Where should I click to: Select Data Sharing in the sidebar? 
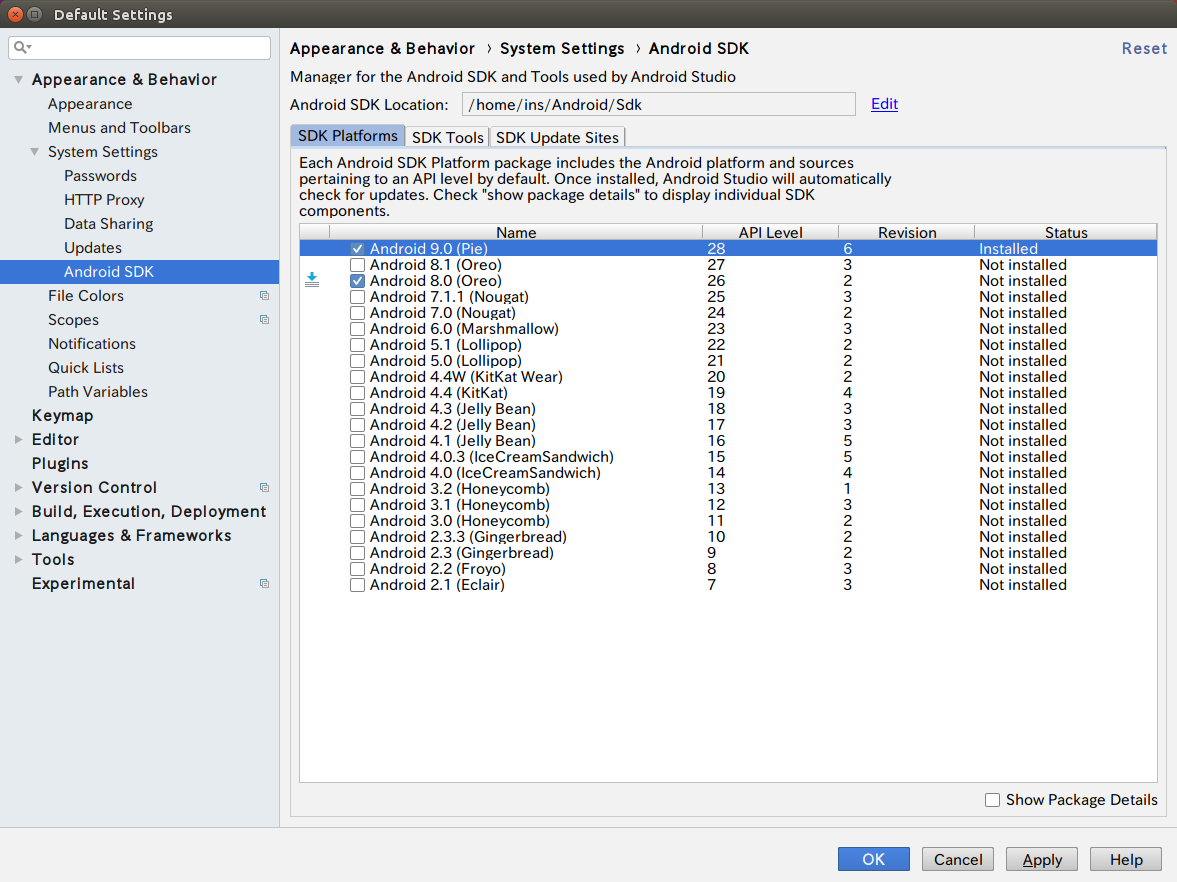(x=109, y=224)
